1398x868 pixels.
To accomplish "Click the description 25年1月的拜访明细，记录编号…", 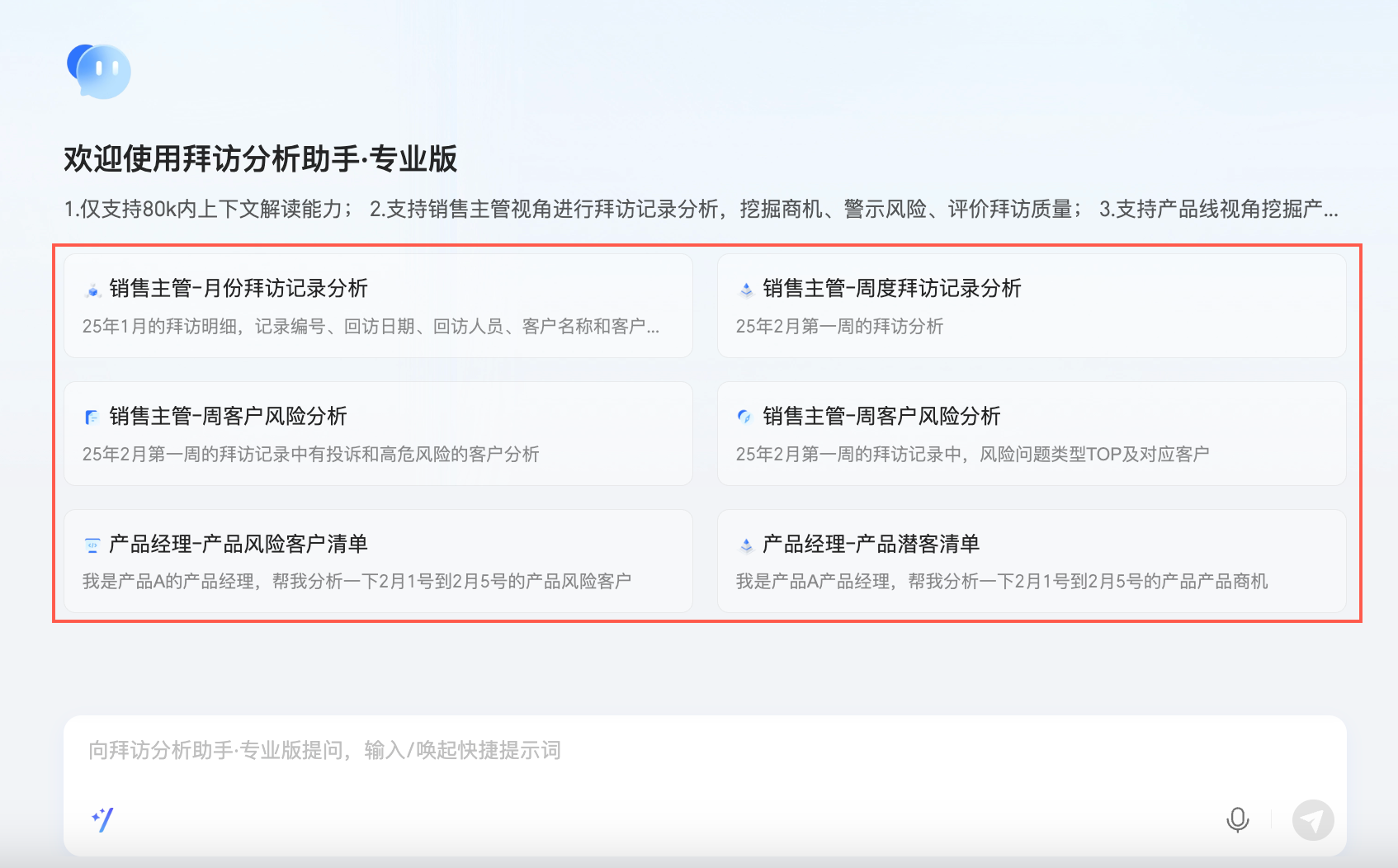I will tap(371, 327).
